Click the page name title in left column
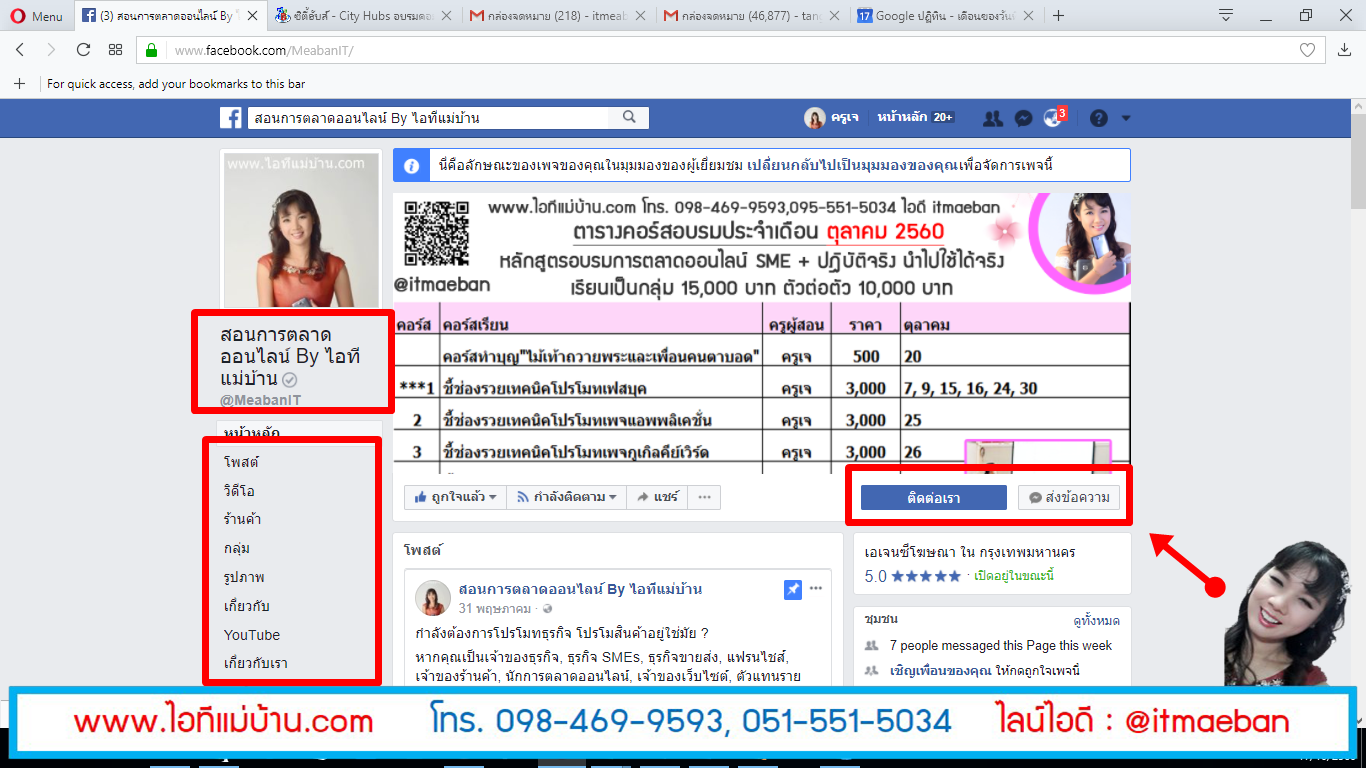The width and height of the screenshot is (1366, 768). coord(290,357)
